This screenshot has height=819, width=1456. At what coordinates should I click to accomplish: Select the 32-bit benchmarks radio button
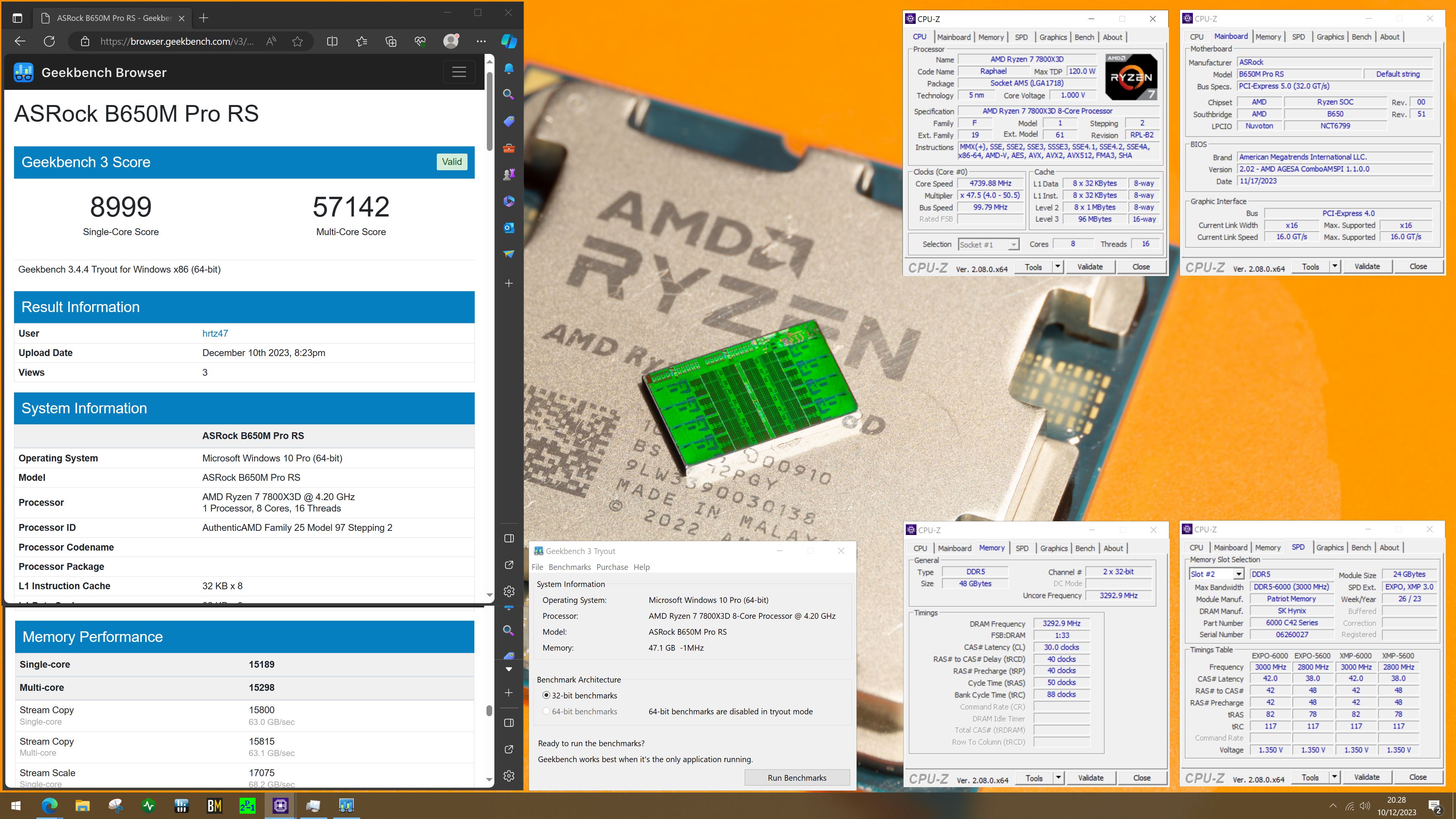pyautogui.click(x=546, y=695)
